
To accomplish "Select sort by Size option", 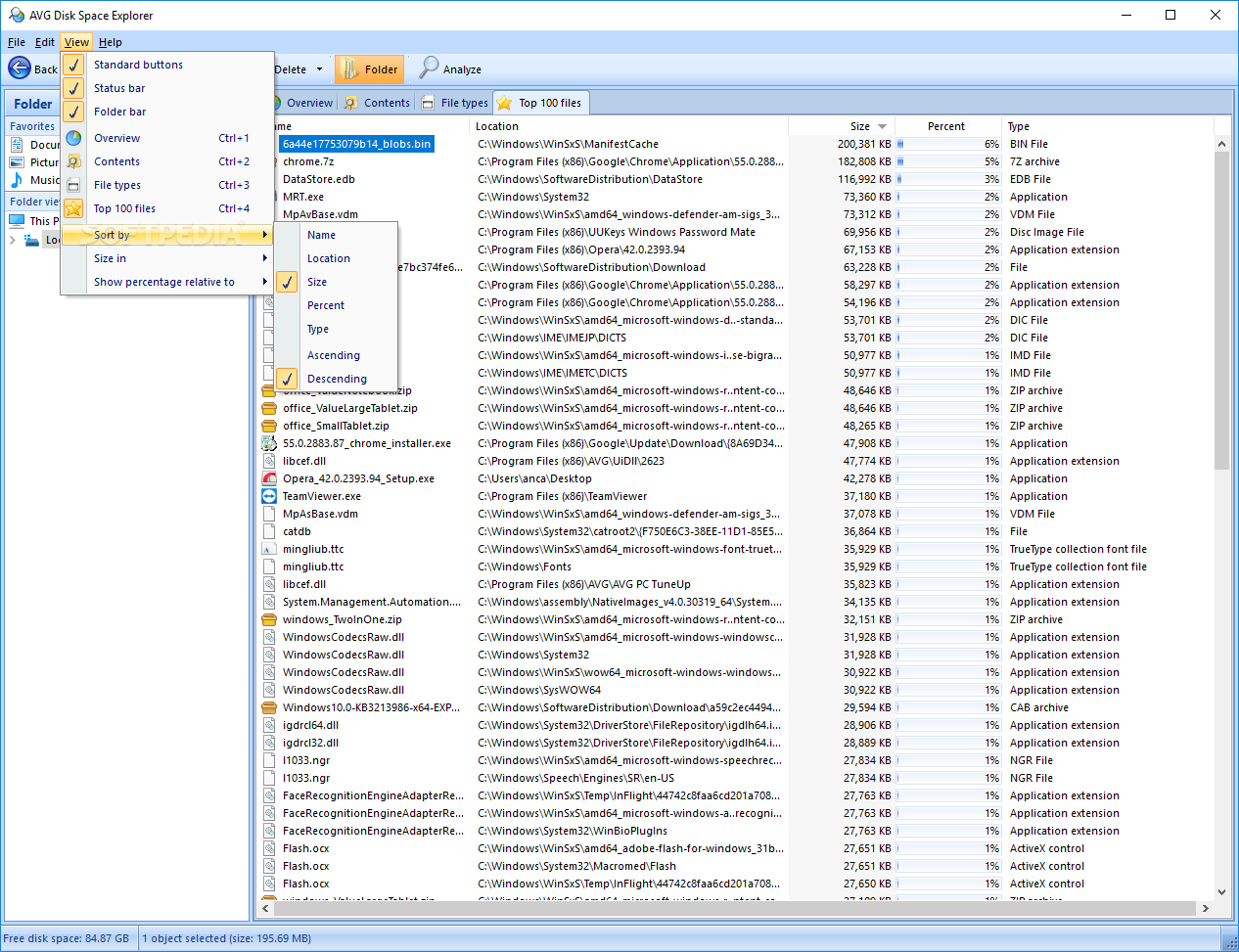I will [336, 282].
